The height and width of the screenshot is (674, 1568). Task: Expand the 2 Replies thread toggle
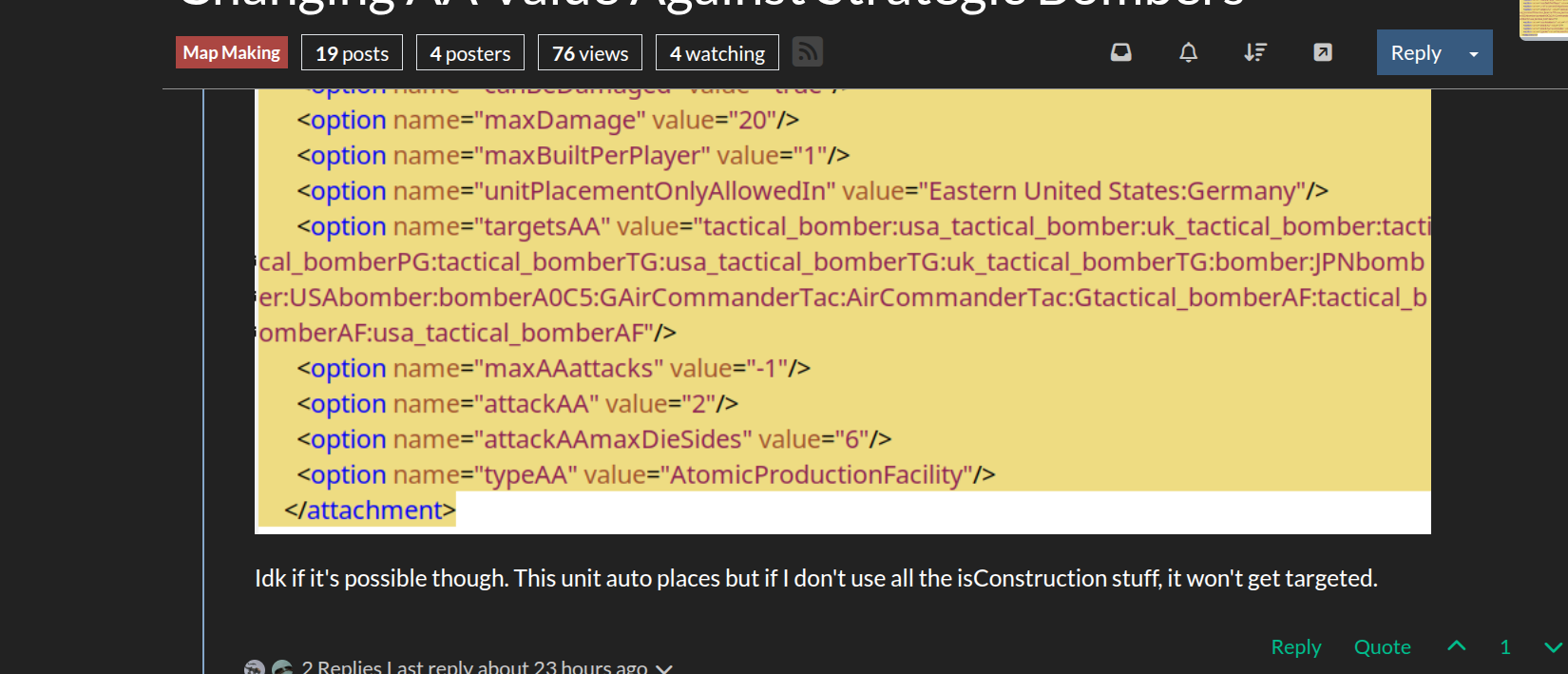pyautogui.click(x=488, y=666)
